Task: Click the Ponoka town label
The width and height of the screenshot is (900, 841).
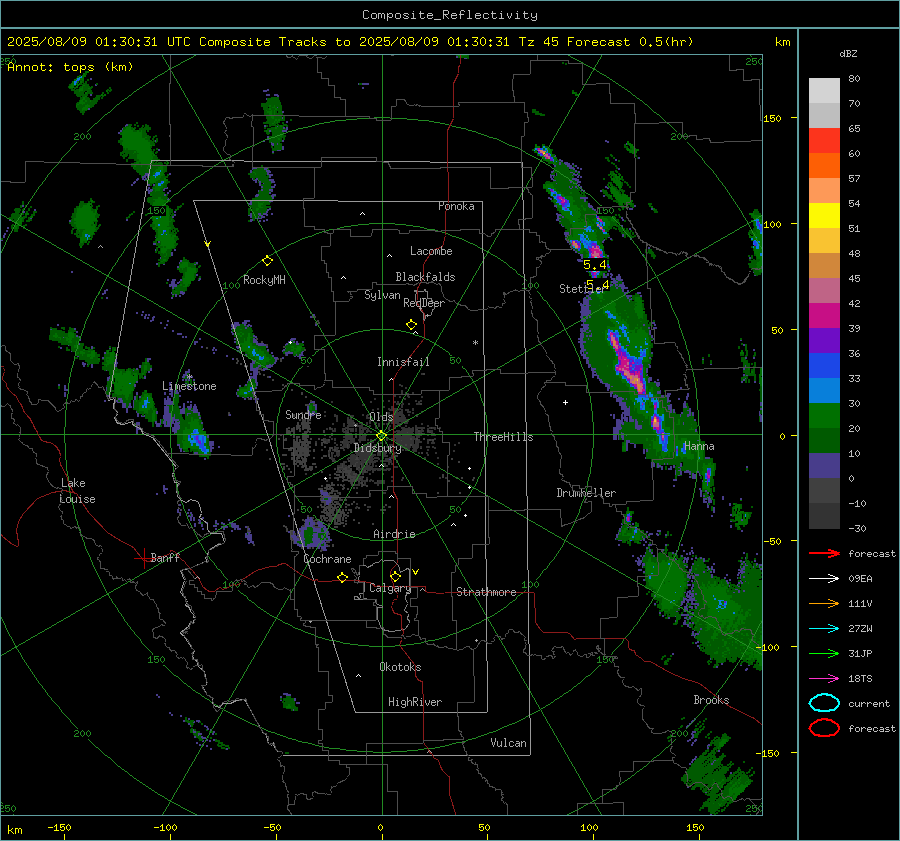Action: click(x=456, y=206)
